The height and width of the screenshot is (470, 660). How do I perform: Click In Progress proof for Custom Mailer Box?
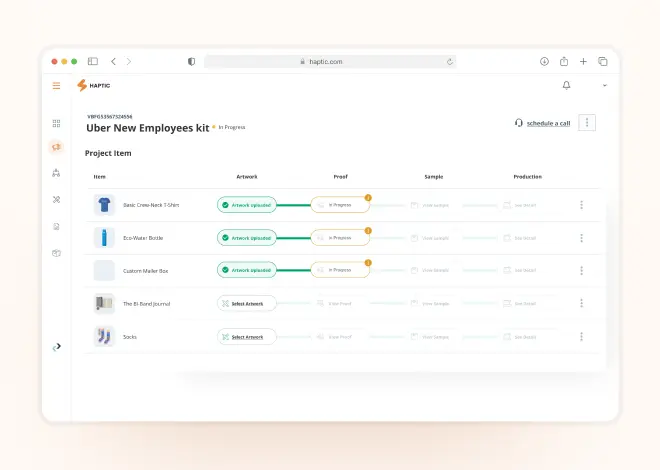[340, 270]
